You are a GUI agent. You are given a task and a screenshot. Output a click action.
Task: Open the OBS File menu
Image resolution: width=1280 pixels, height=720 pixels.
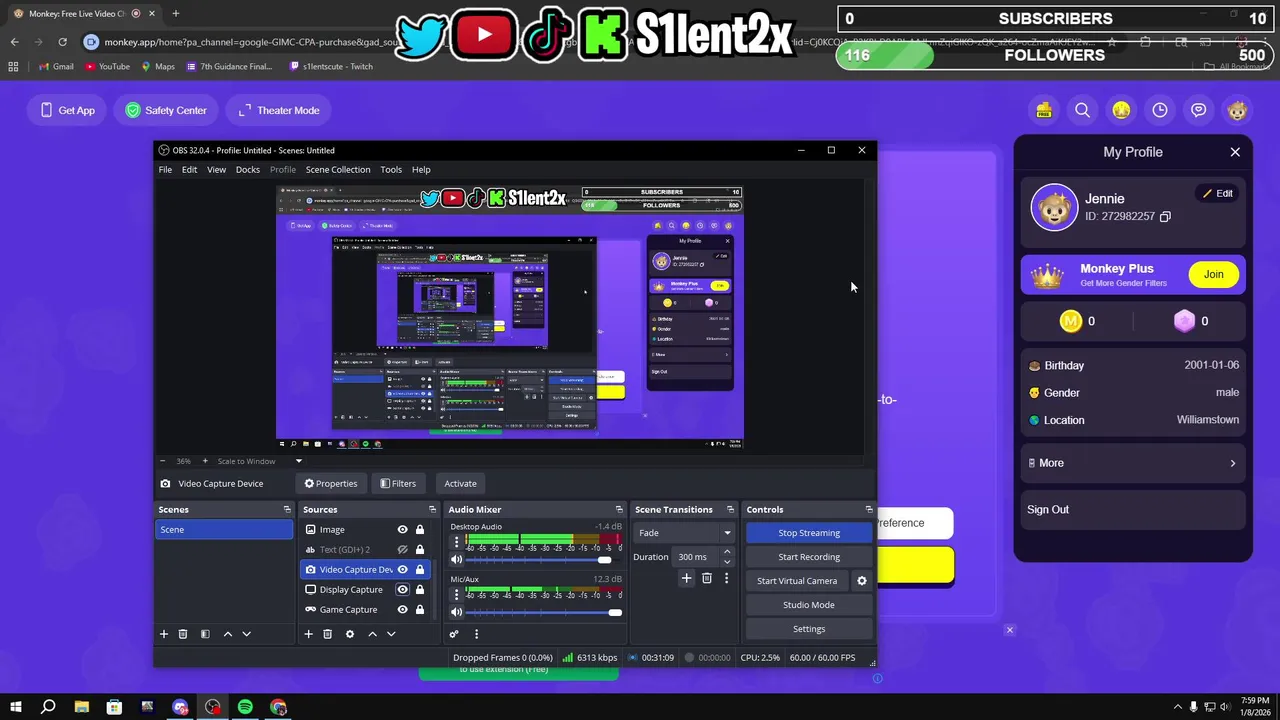[165, 170]
